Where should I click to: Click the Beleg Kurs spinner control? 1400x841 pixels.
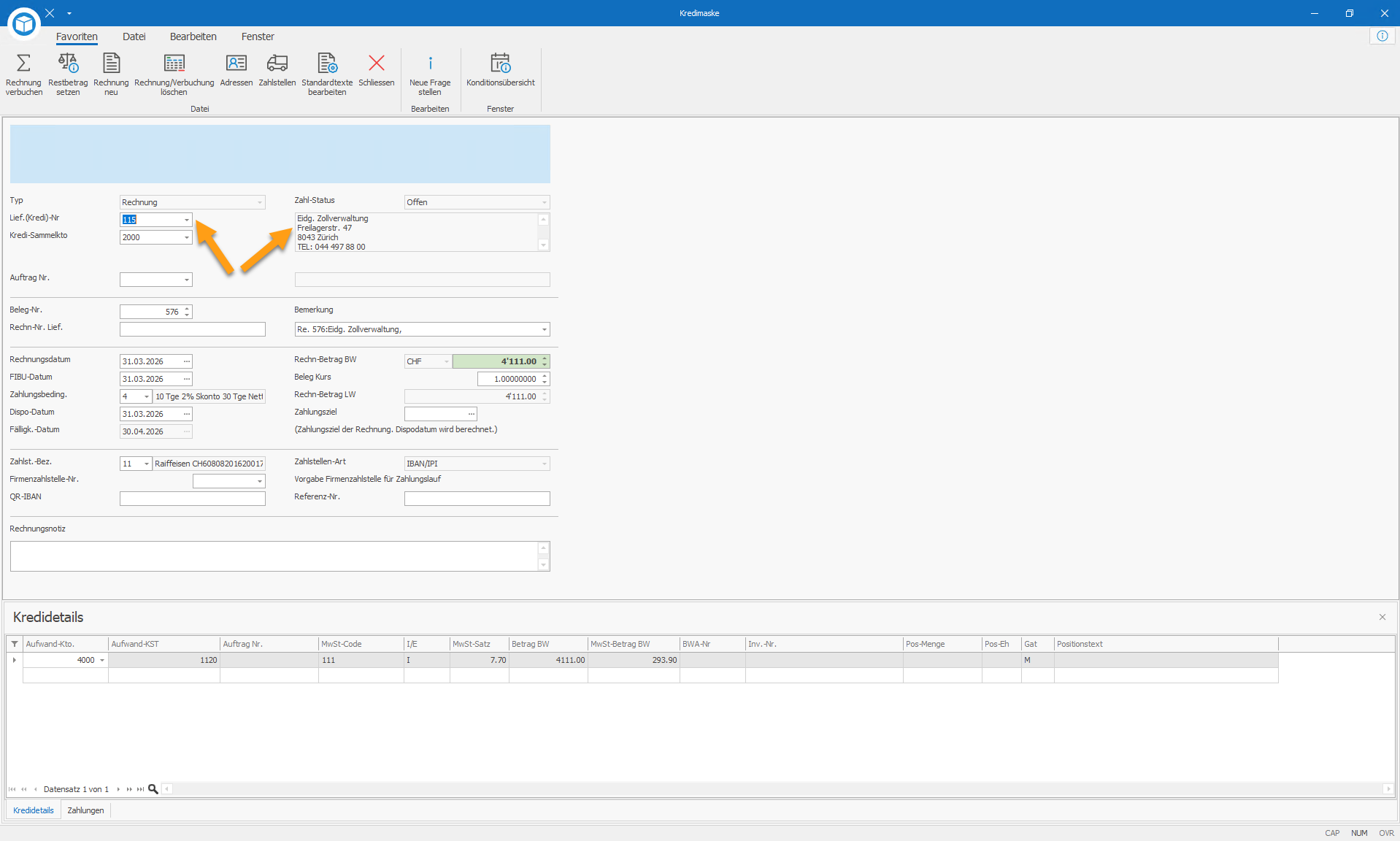tap(545, 379)
